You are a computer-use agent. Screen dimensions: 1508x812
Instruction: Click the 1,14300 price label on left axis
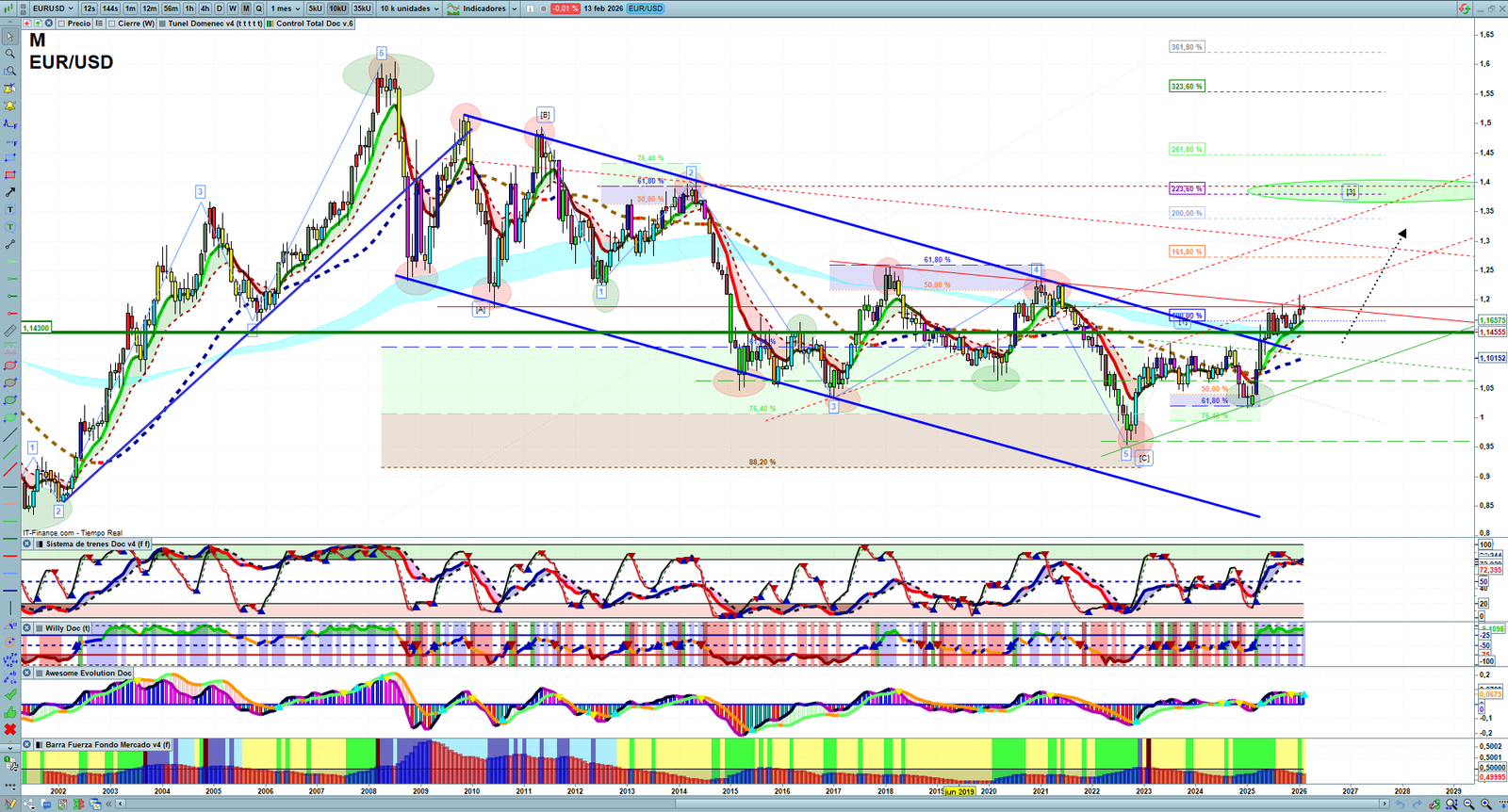tap(36, 328)
